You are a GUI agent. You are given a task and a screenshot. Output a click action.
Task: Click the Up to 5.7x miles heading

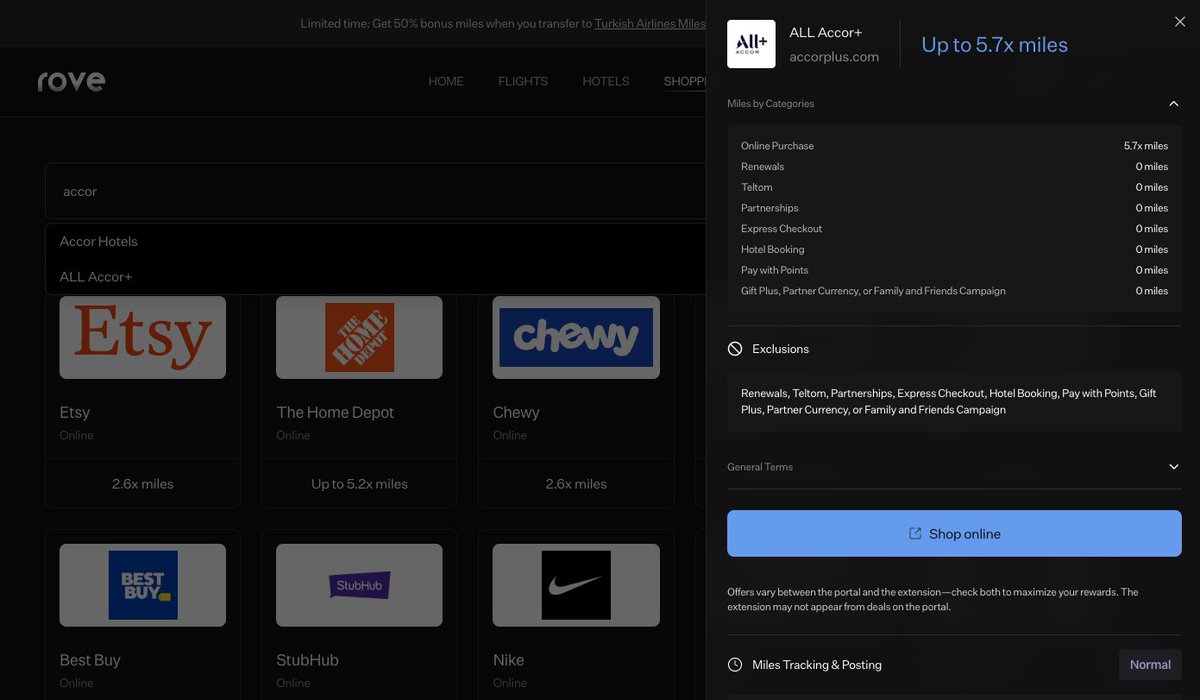[994, 44]
